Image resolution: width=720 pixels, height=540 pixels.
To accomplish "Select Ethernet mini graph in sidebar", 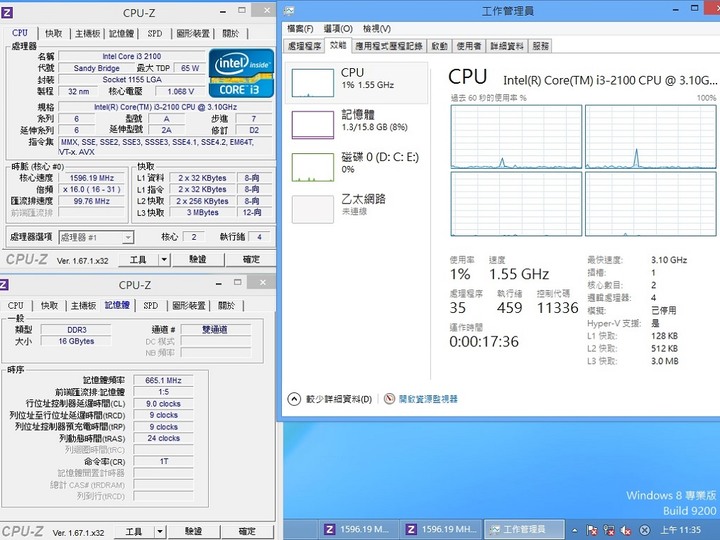I will tap(313, 209).
